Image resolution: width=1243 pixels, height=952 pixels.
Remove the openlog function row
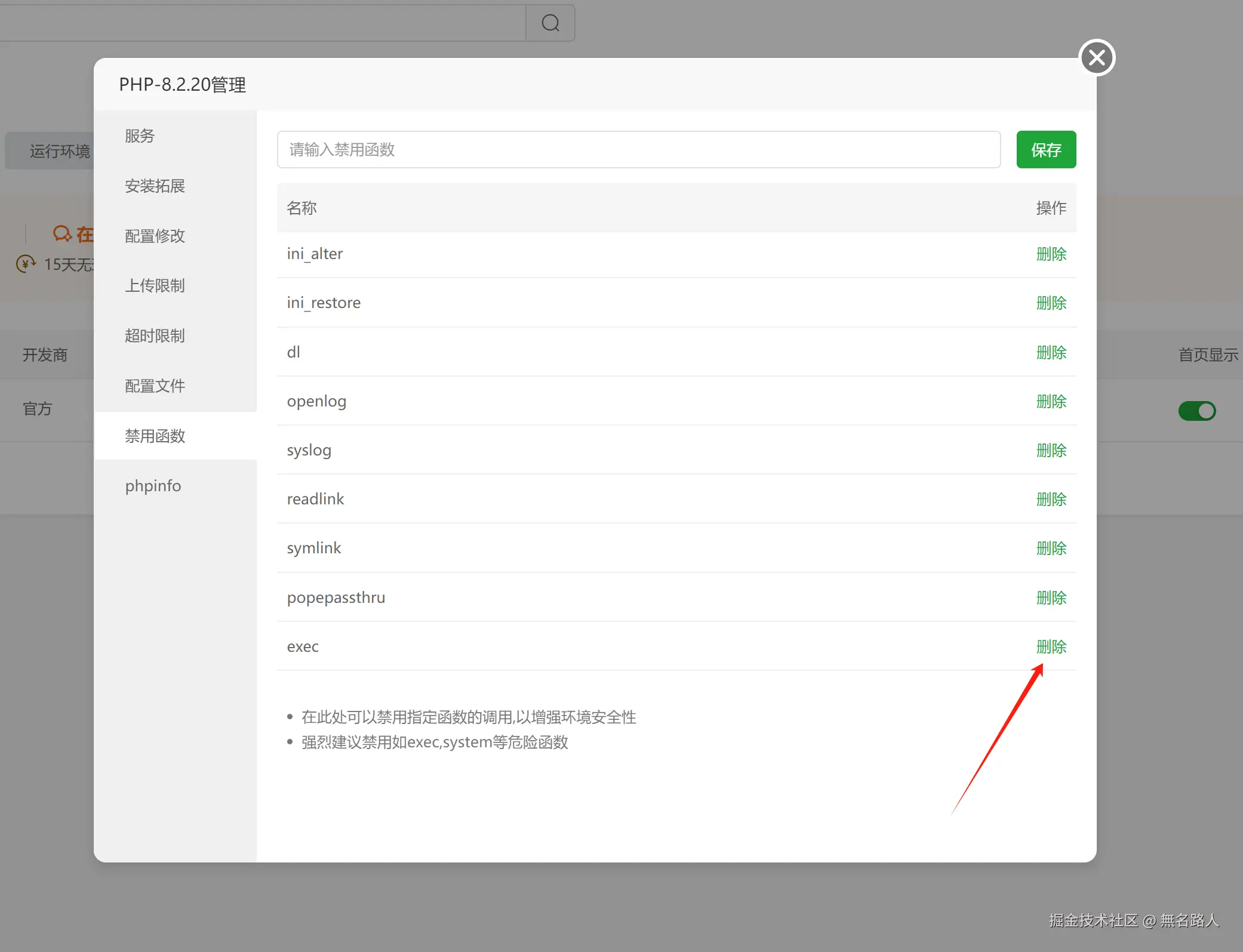click(1051, 402)
